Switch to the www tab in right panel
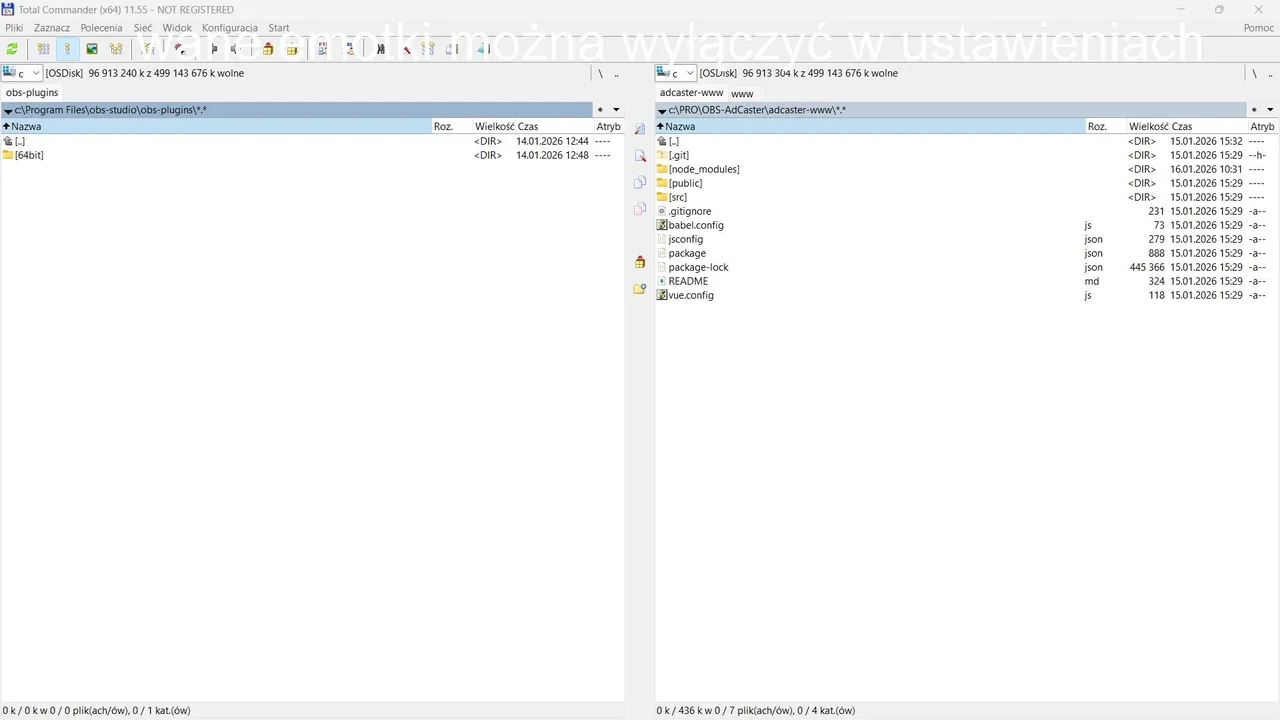The width and height of the screenshot is (1280, 720). pyautogui.click(x=742, y=93)
